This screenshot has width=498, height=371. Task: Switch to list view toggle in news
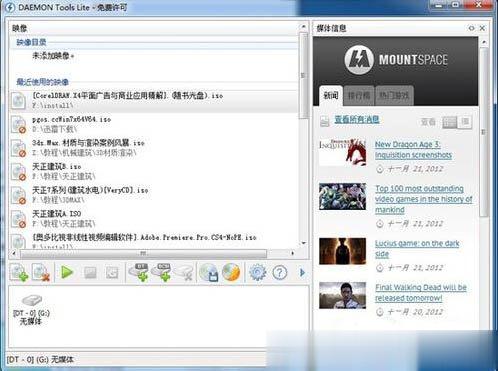tap(449, 122)
